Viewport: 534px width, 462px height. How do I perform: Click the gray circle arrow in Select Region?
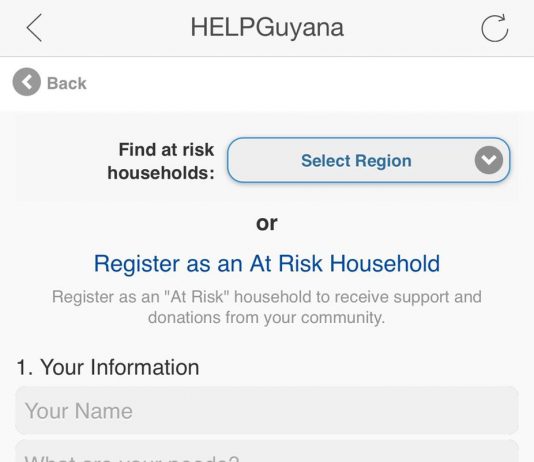coord(489,160)
